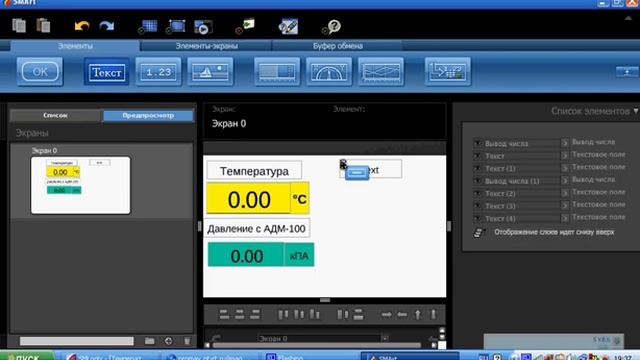Open the arrow button next to Вывод числа (1)
Viewport: 640px width, 360px height.
coord(564,180)
